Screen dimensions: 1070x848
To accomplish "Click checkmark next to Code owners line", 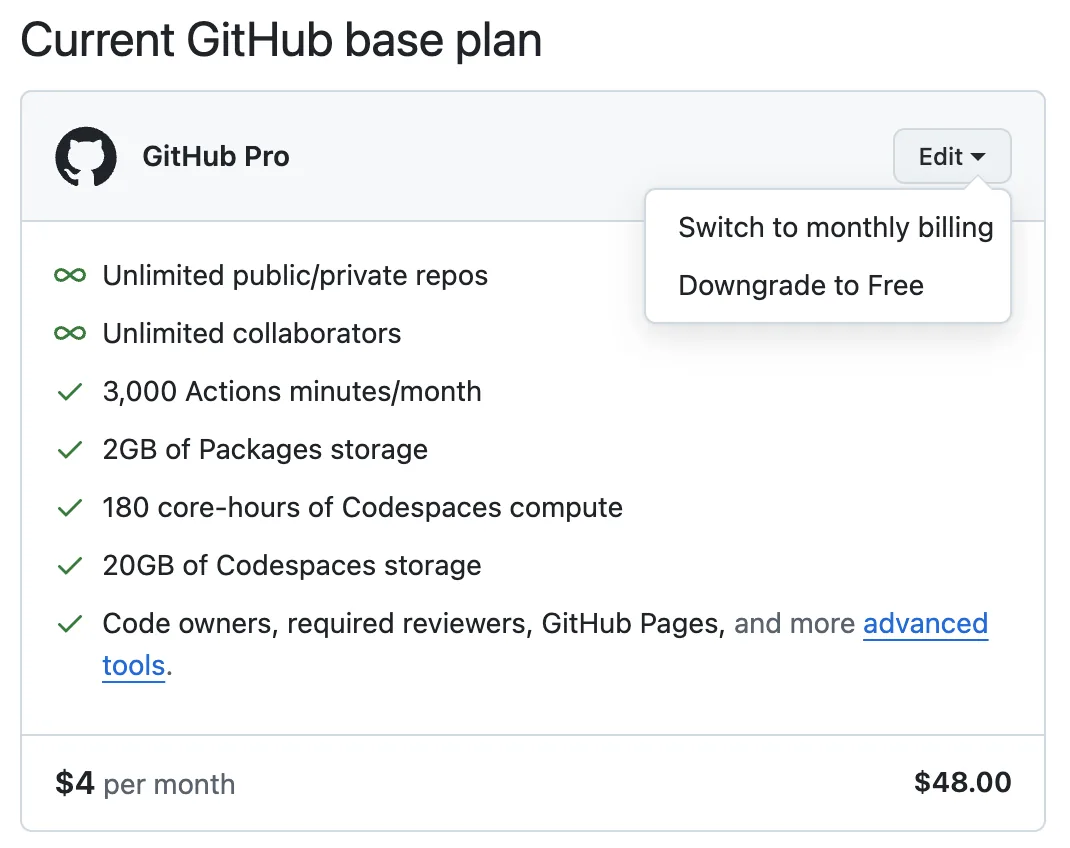I will [70, 624].
